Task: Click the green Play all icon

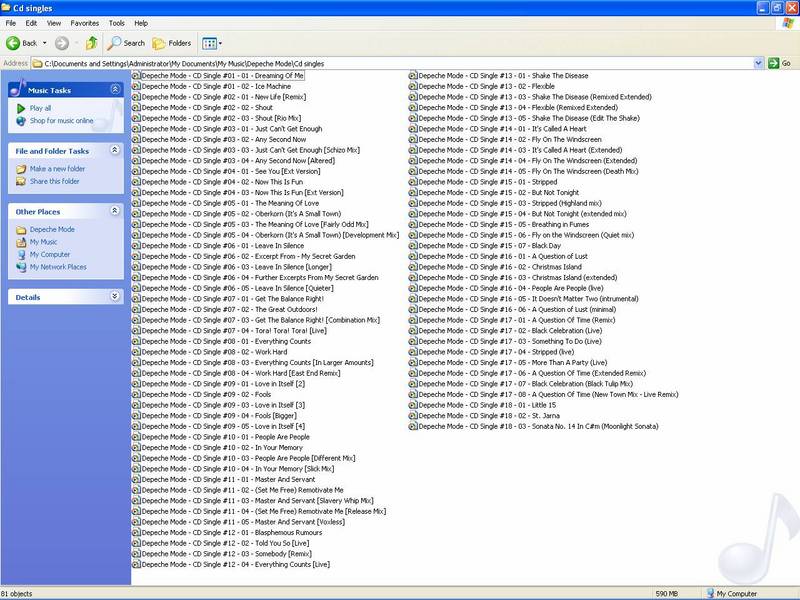Action: coord(21,108)
